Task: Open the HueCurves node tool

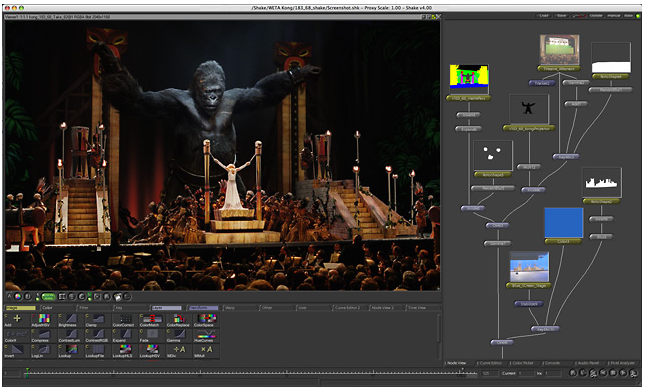Action: (206, 334)
